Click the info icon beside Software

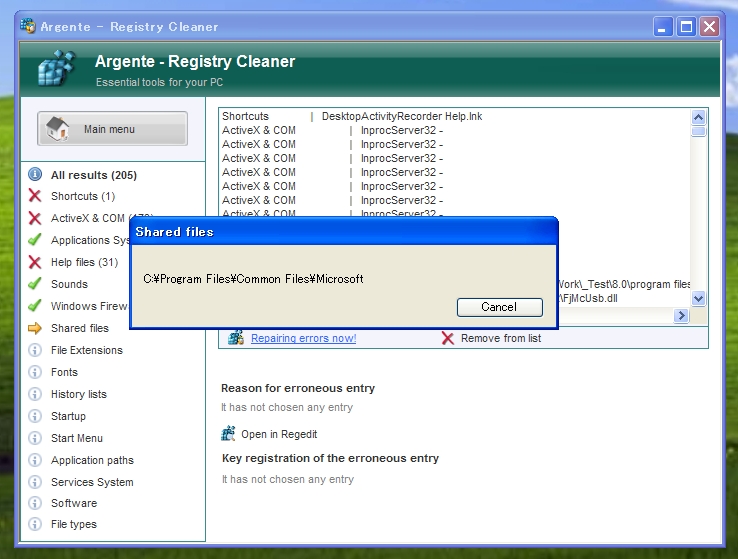(35, 503)
